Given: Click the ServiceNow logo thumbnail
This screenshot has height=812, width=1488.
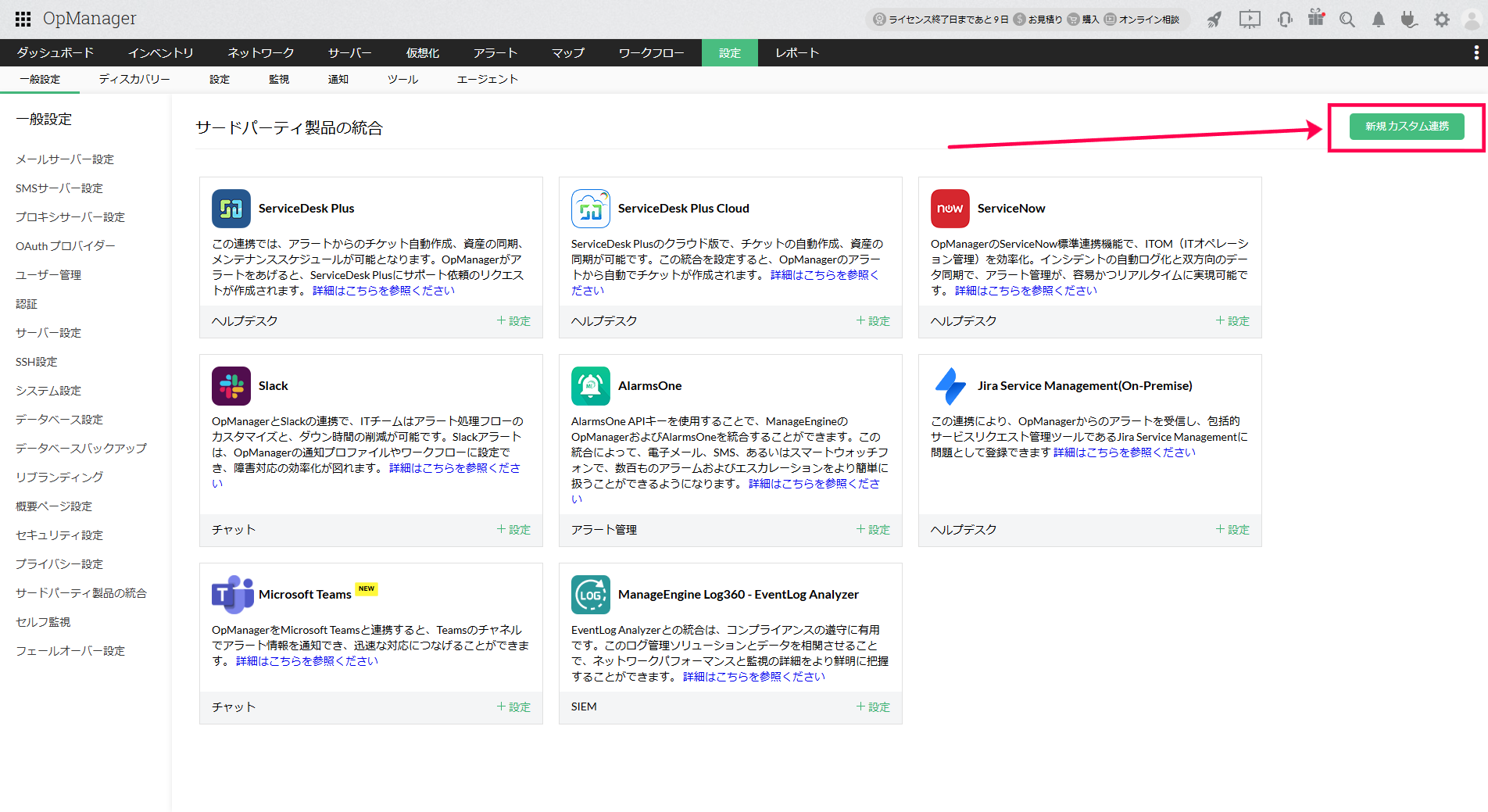Looking at the screenshot, I should pos(950,209).
